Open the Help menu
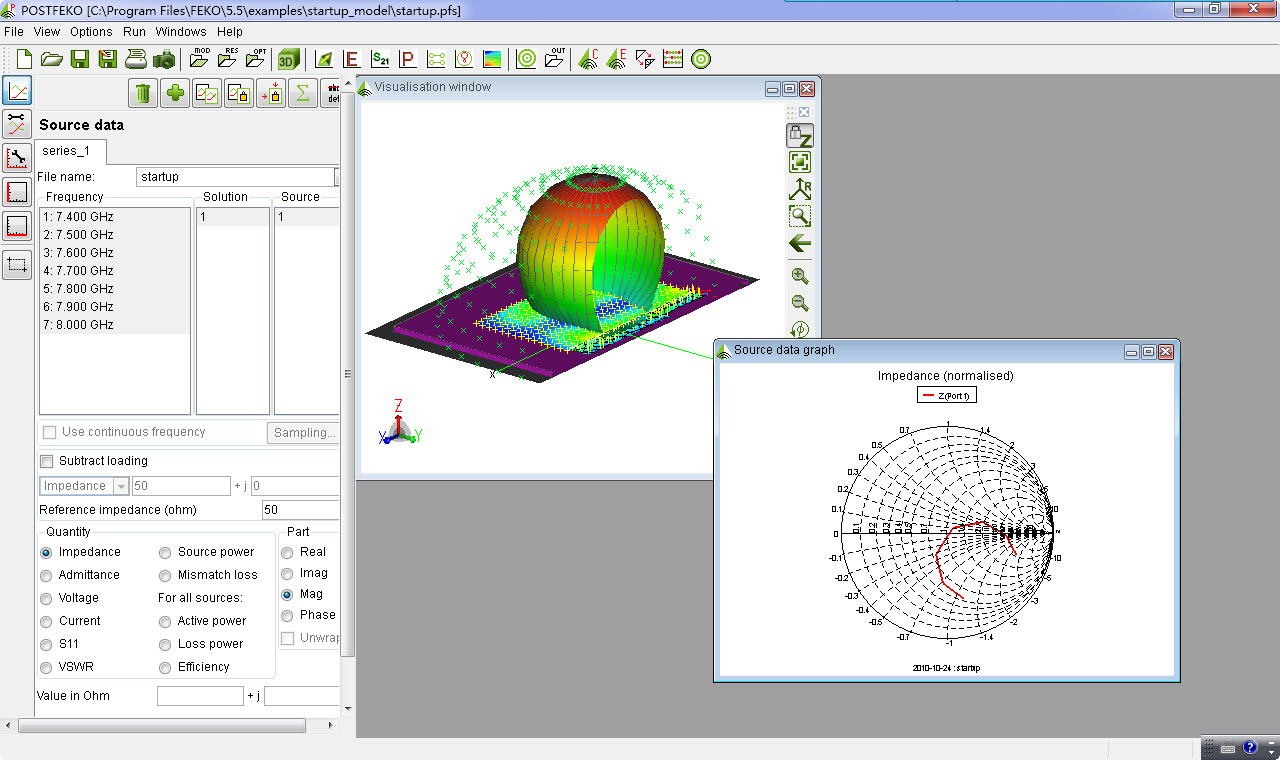1280x760 pixels. [x=230, y=32]
